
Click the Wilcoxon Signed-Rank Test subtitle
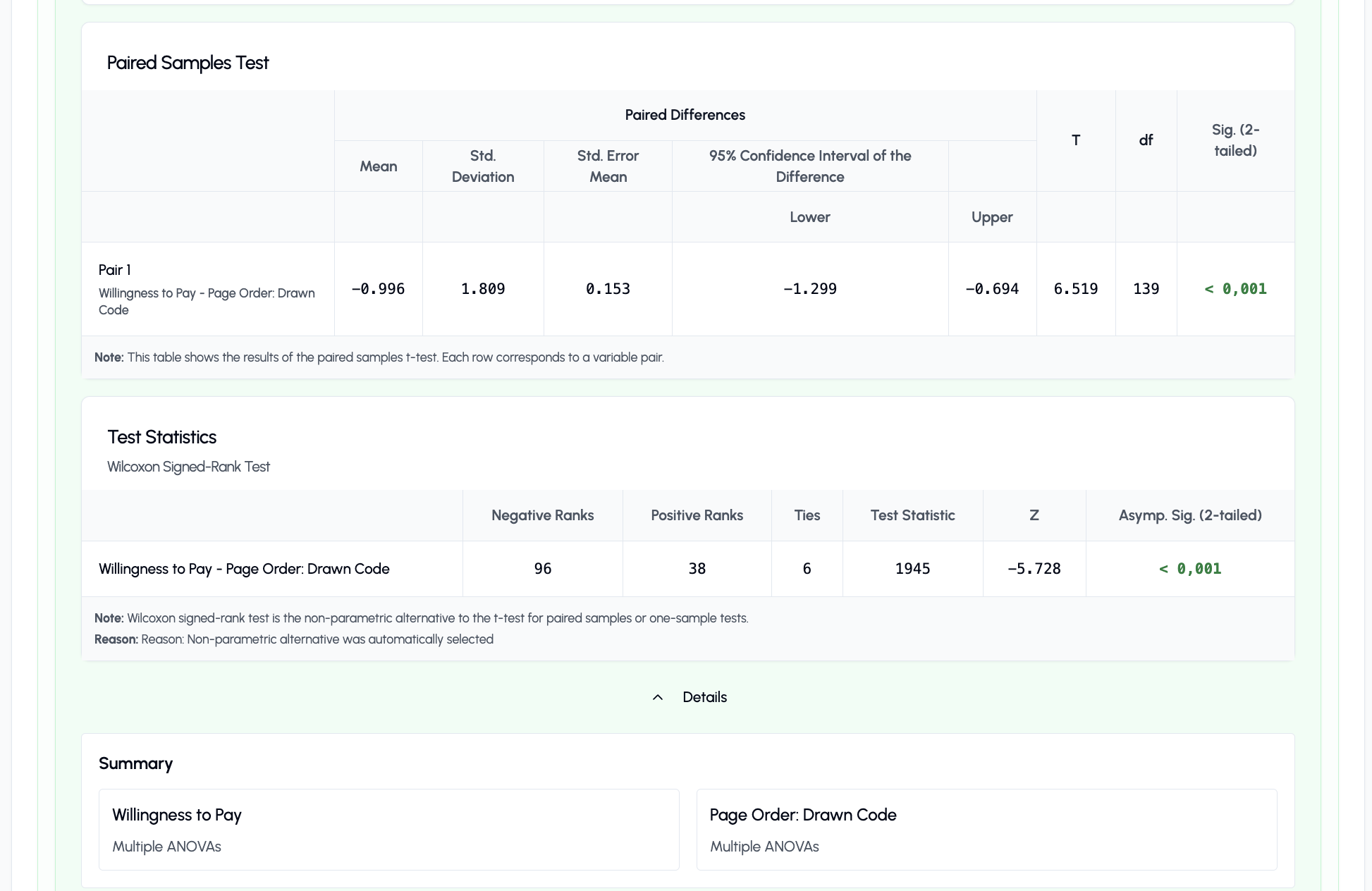click(188, 467)
